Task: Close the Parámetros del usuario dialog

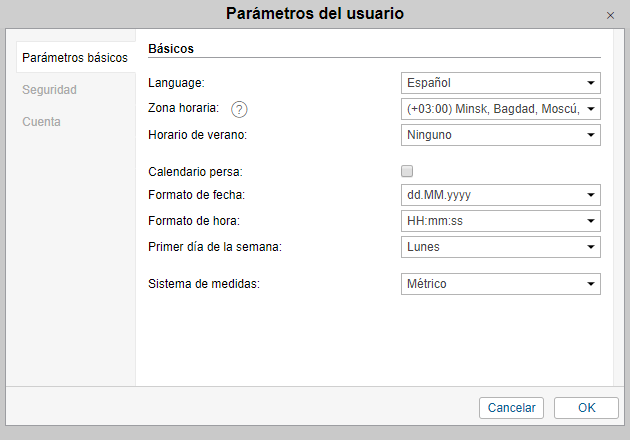Action: point(610,15)
